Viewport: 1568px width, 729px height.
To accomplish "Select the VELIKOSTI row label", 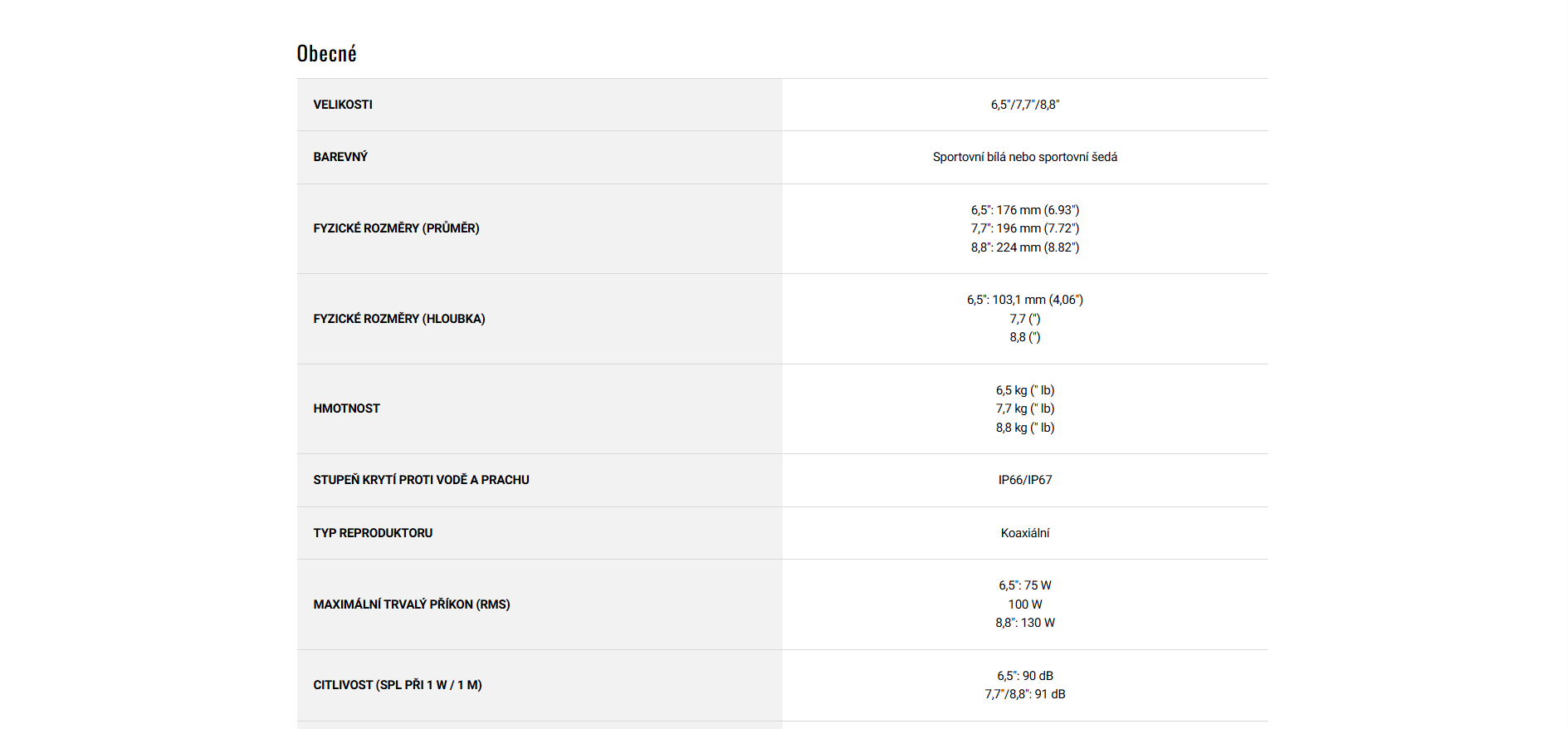I will pyautogui.click(x=343, y=105).
